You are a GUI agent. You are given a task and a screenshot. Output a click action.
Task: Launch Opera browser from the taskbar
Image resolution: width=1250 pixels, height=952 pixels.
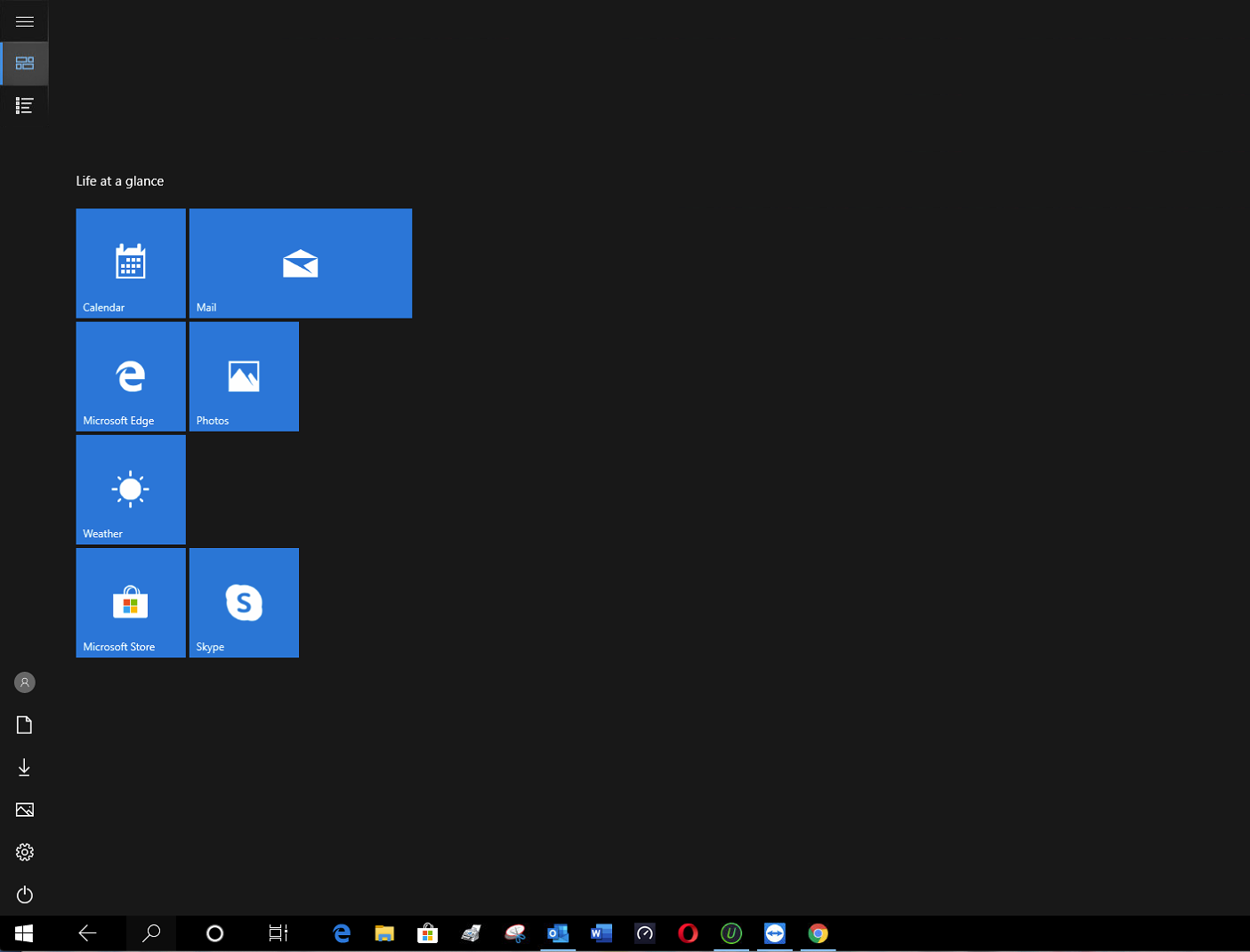pyautogui.click(x=687, y=933)
